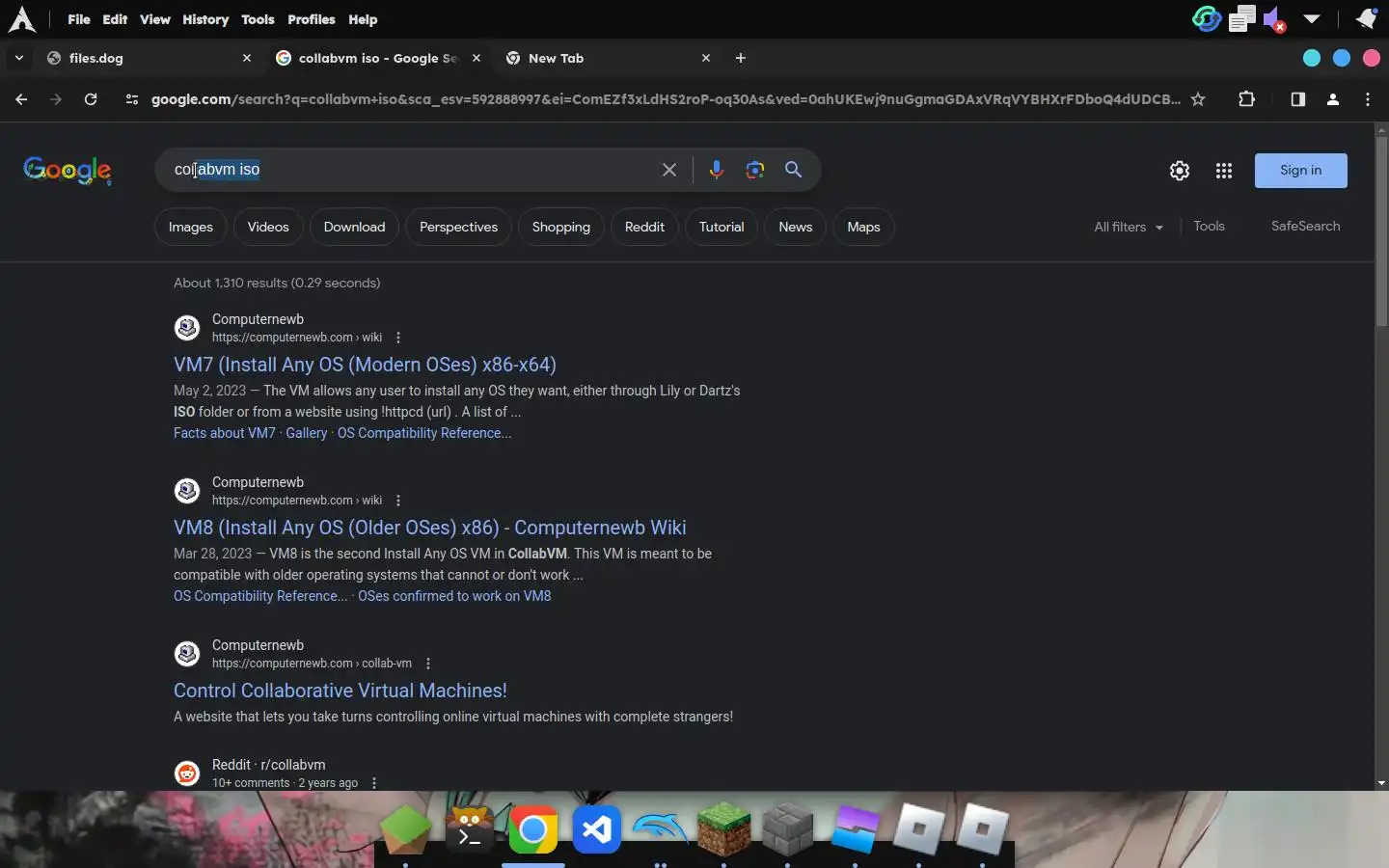Open OSes confirmed to work on VM8
This screenshot has height=868, width=1389.
point(454,596)
